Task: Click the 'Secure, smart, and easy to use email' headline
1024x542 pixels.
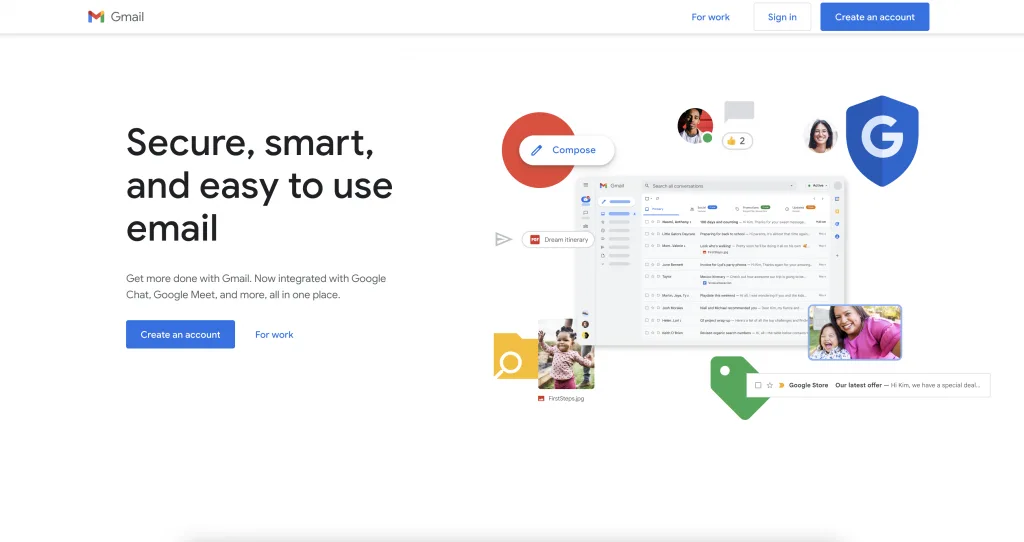Action: coord(259,185)
